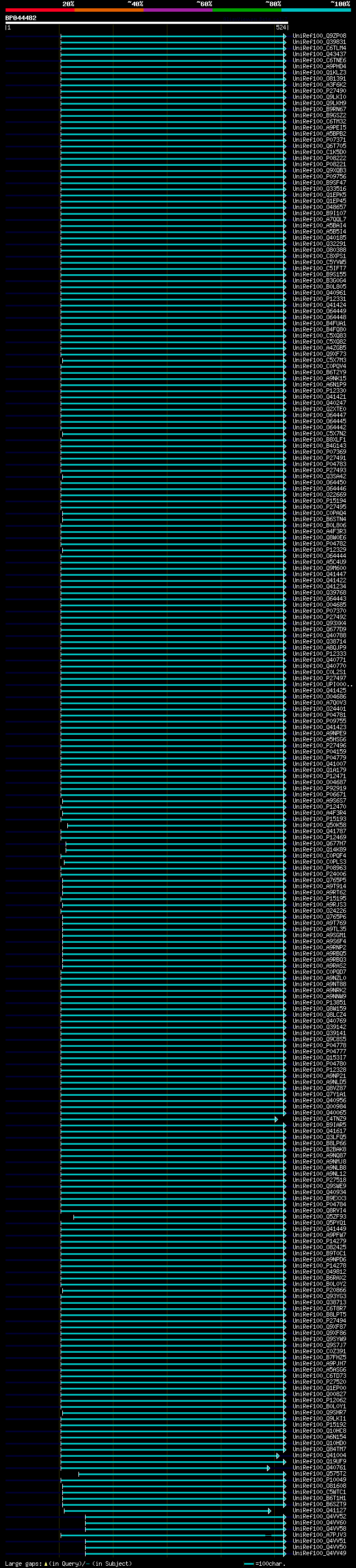Select hit UniRef100_P27497

click(319, 678)
